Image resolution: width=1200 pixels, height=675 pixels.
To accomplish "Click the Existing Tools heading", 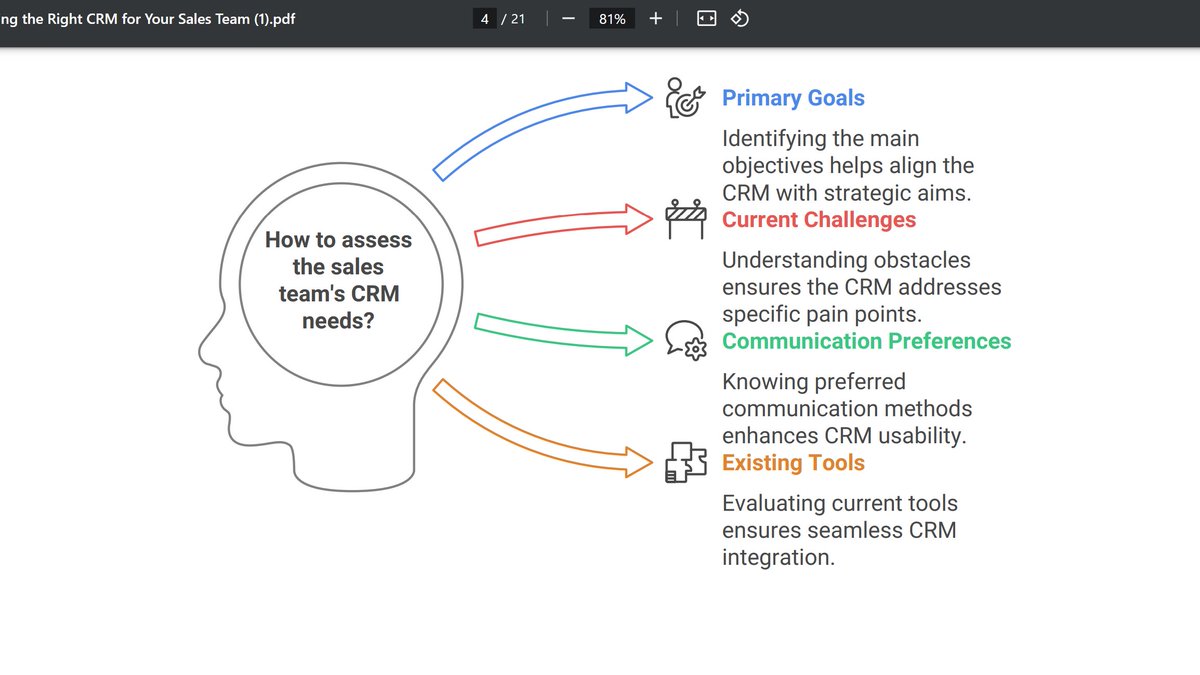I will coord(793,463).
